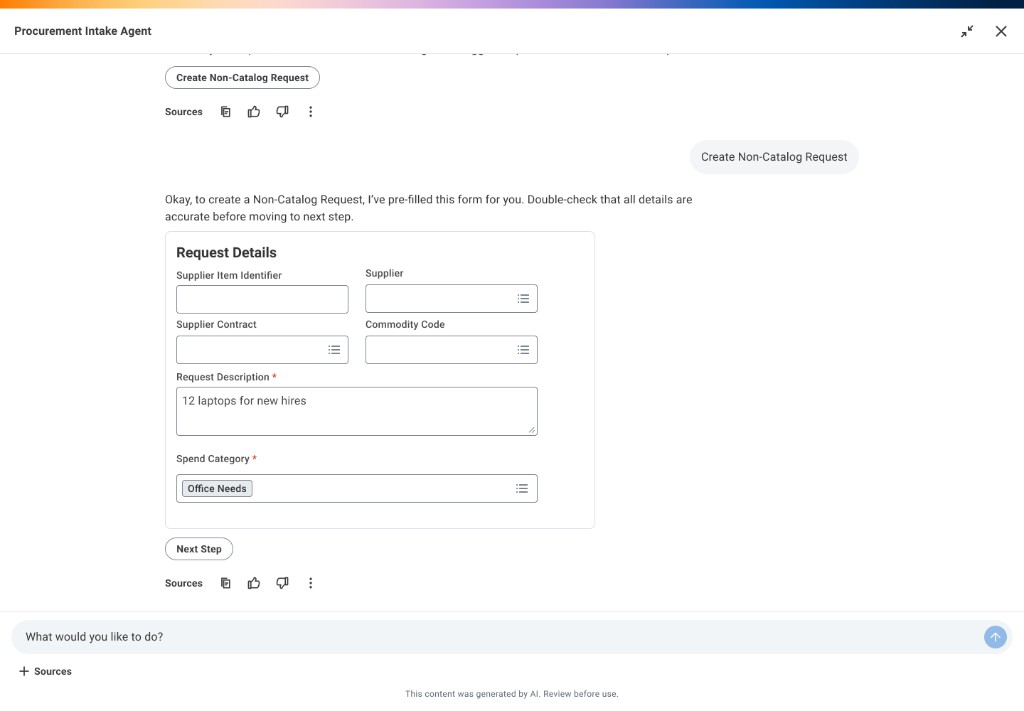Open Sources under the form response
This screenshot has width=1024, height=711.
184,583
